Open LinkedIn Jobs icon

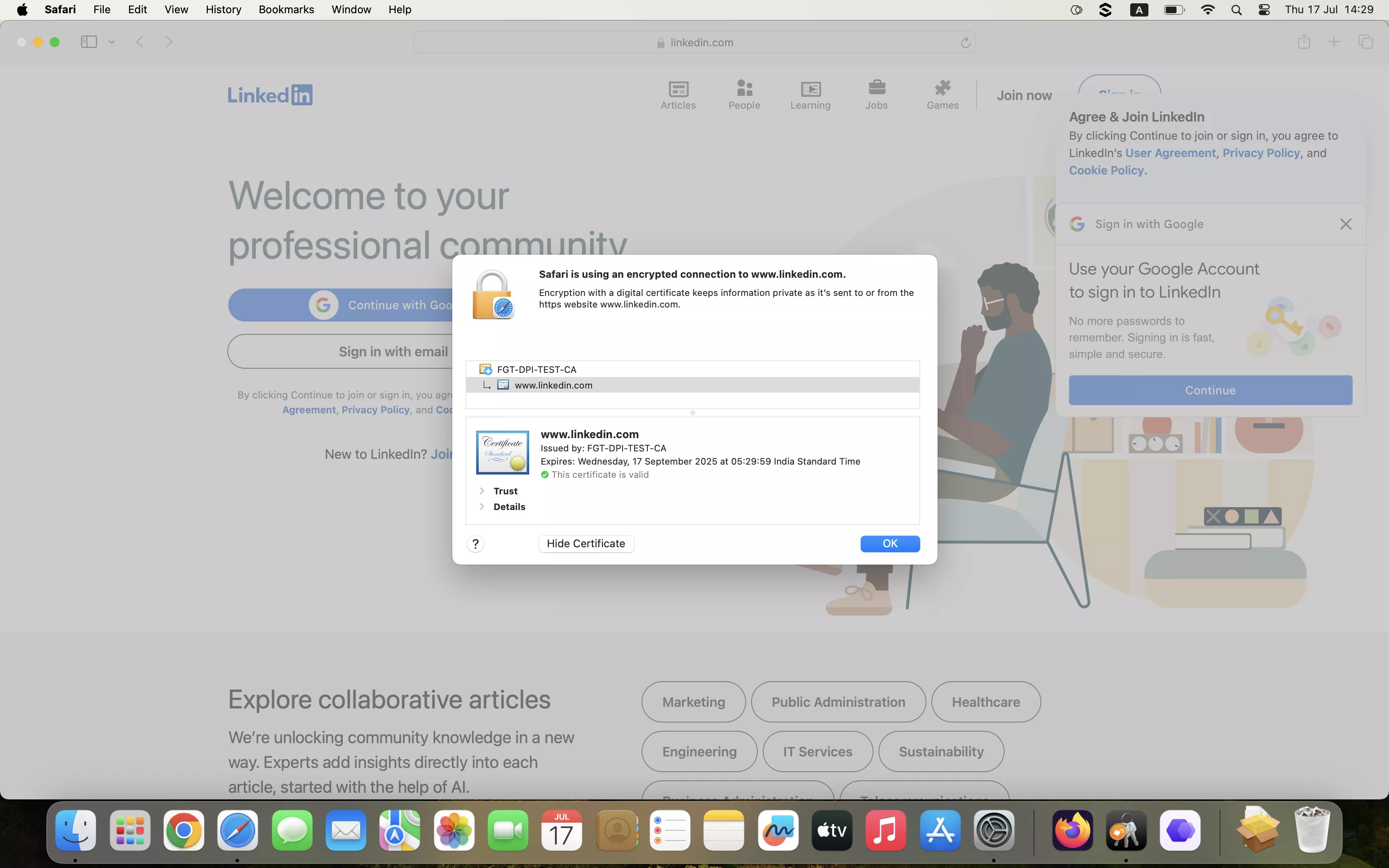tap(876, 95)
